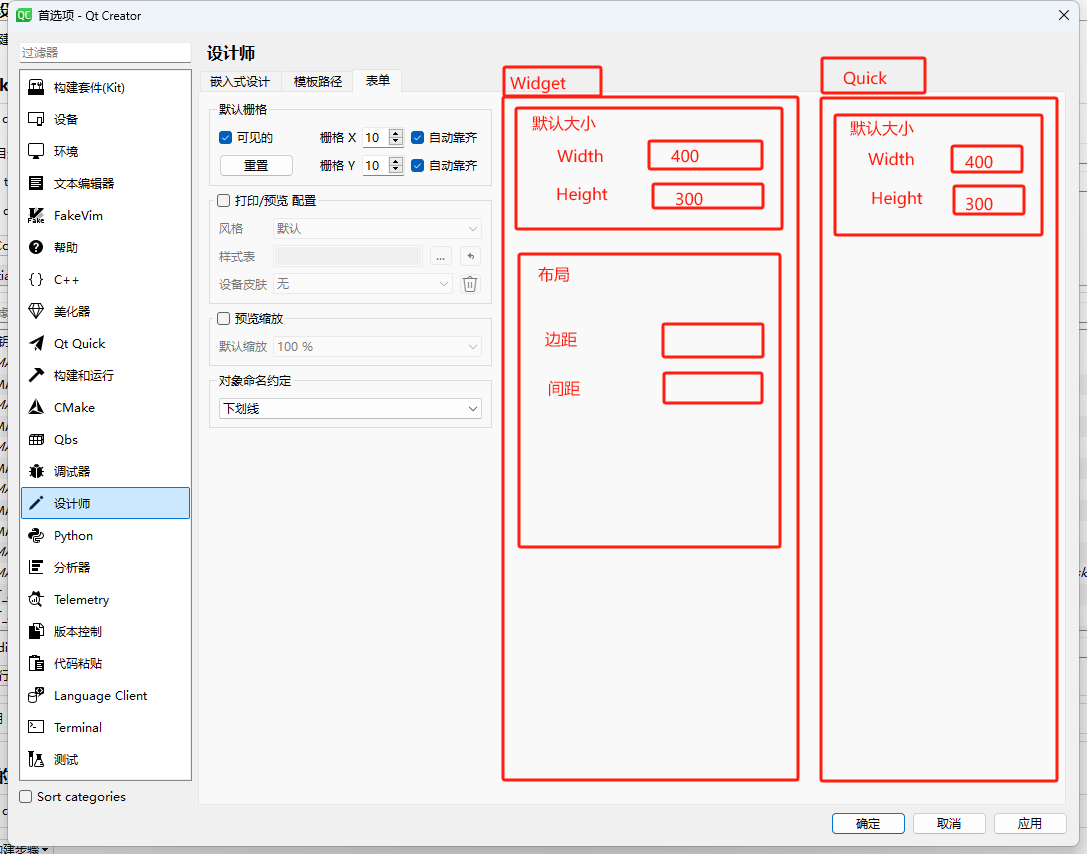This screenshot has width=1087, height=854.
Task: Increase the 栅格 Y spinbox value
Action: click(x=396, y=161)
